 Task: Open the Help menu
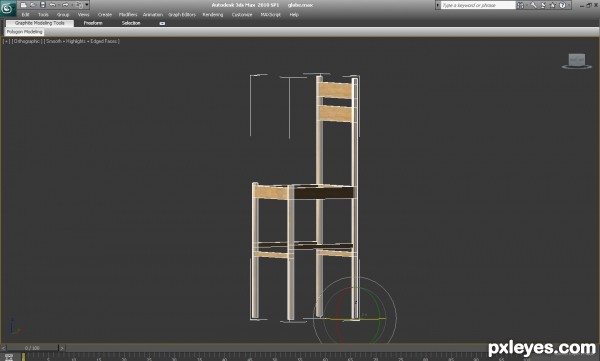point(294,15)
